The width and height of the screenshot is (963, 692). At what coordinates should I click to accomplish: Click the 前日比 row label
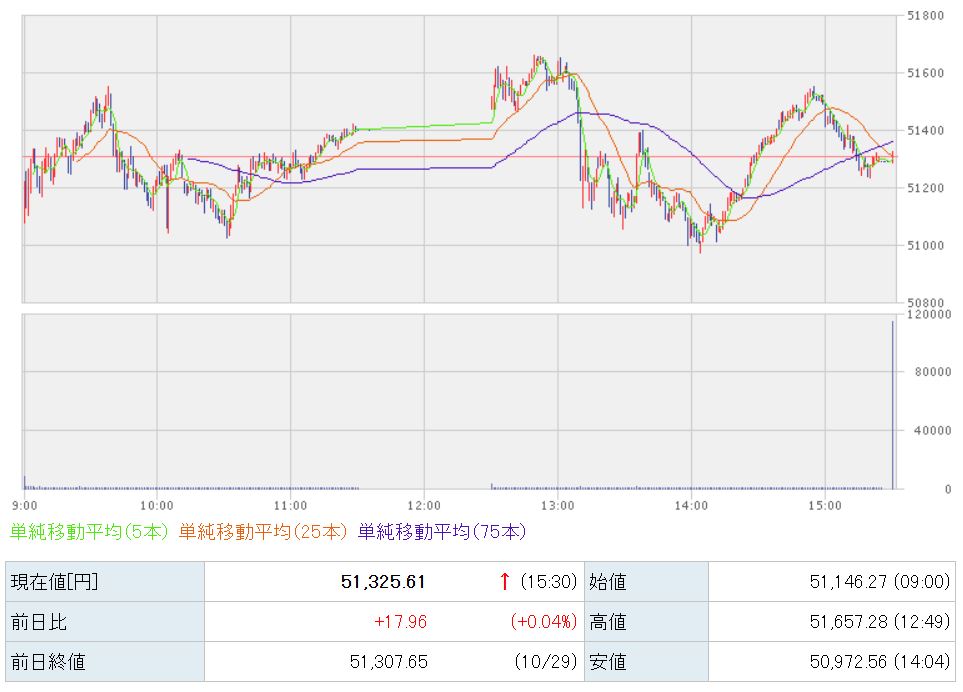click(38, 621)
